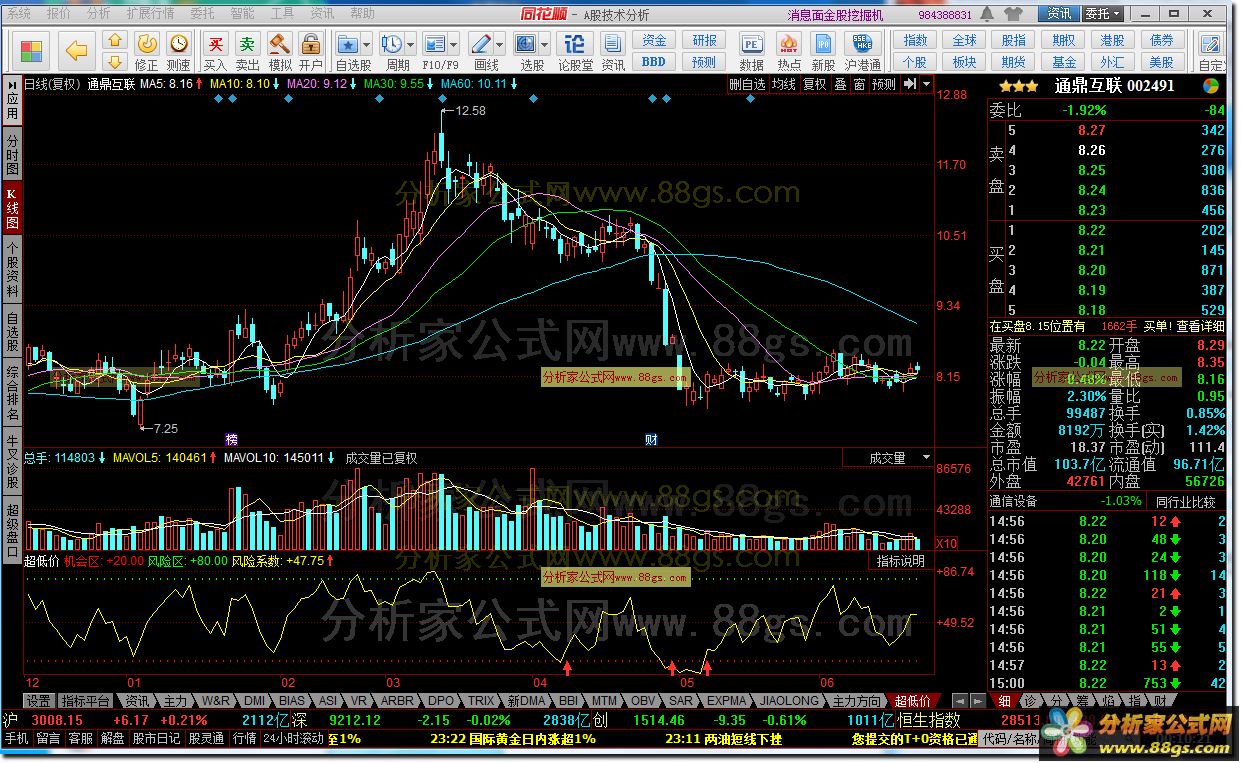Click the 研报 button

[x=704, y=41]
